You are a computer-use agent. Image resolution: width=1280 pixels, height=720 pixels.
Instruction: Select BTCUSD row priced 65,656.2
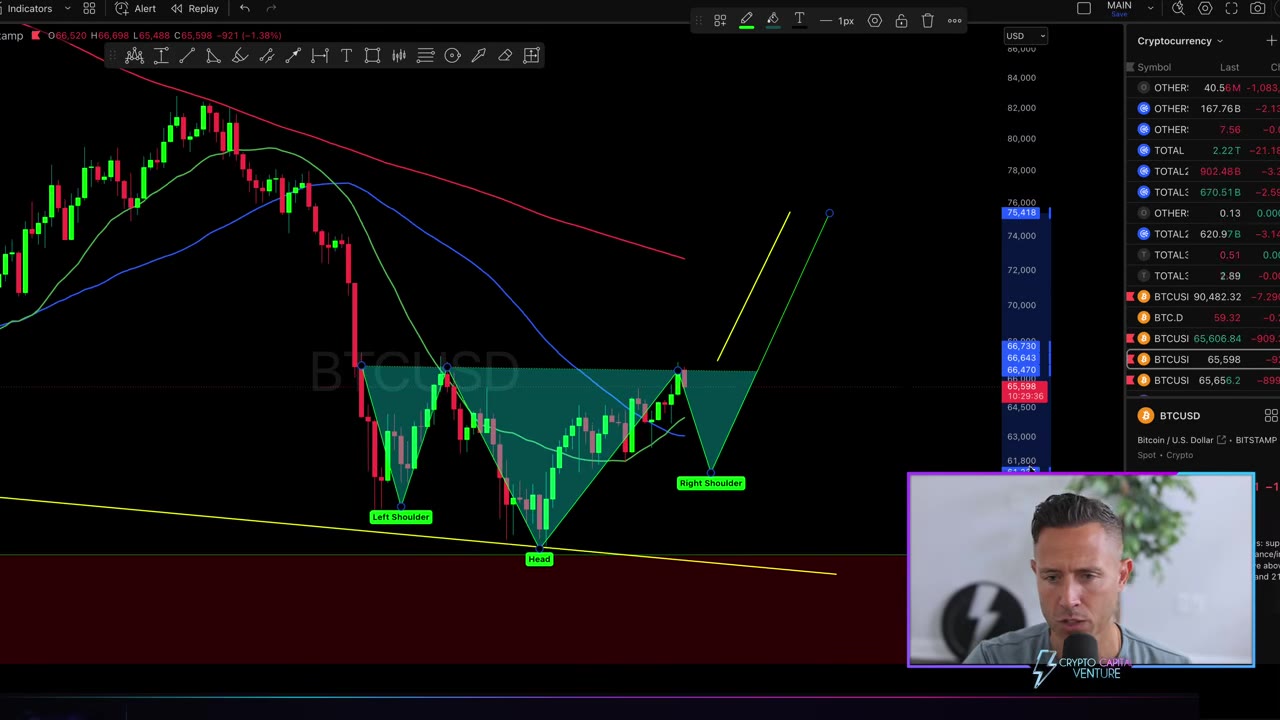[x=1203, y=380]
